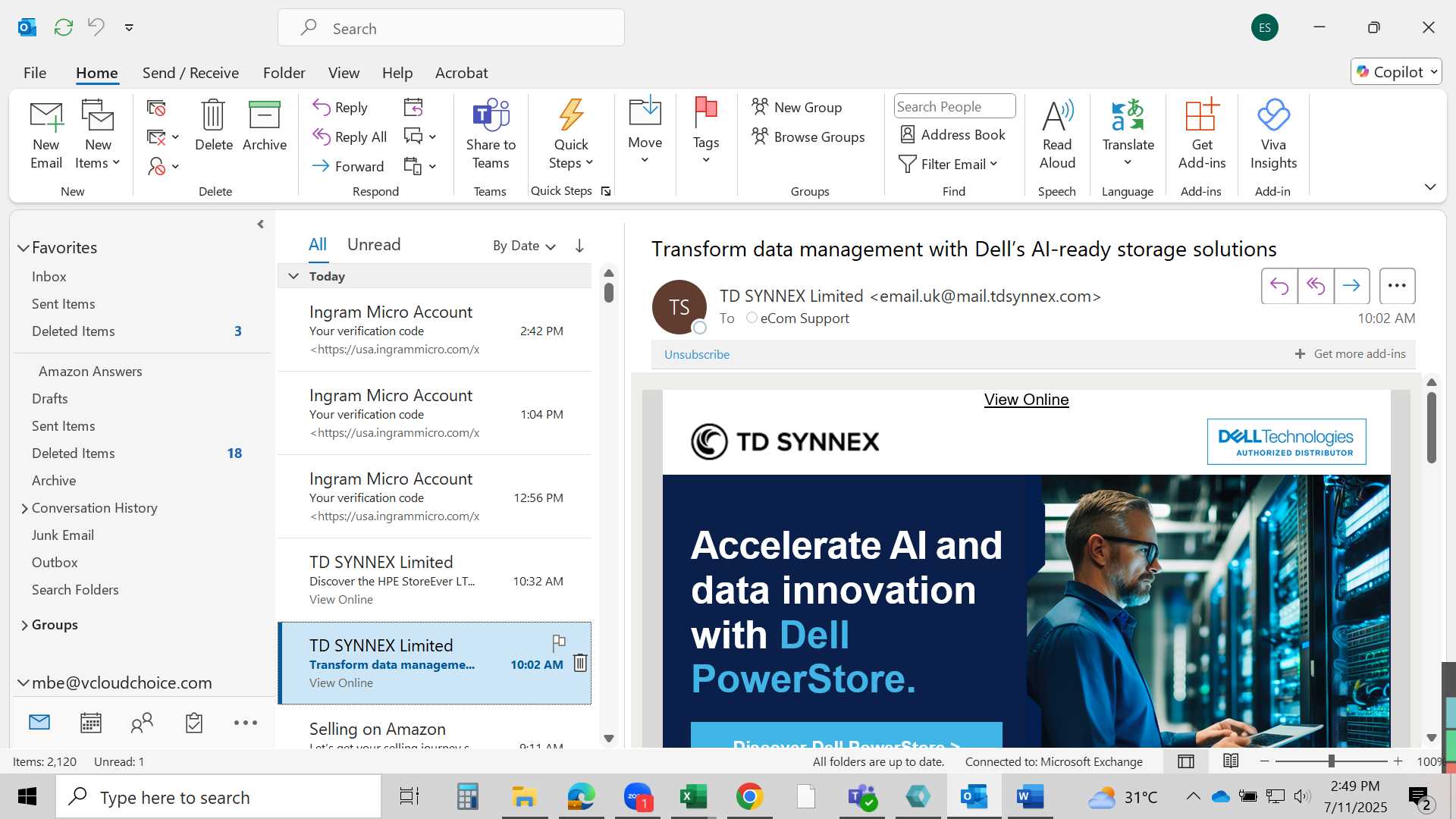The image size is (1456, 819).
Task: Share the email to Teams
Action: click(491, 135)
